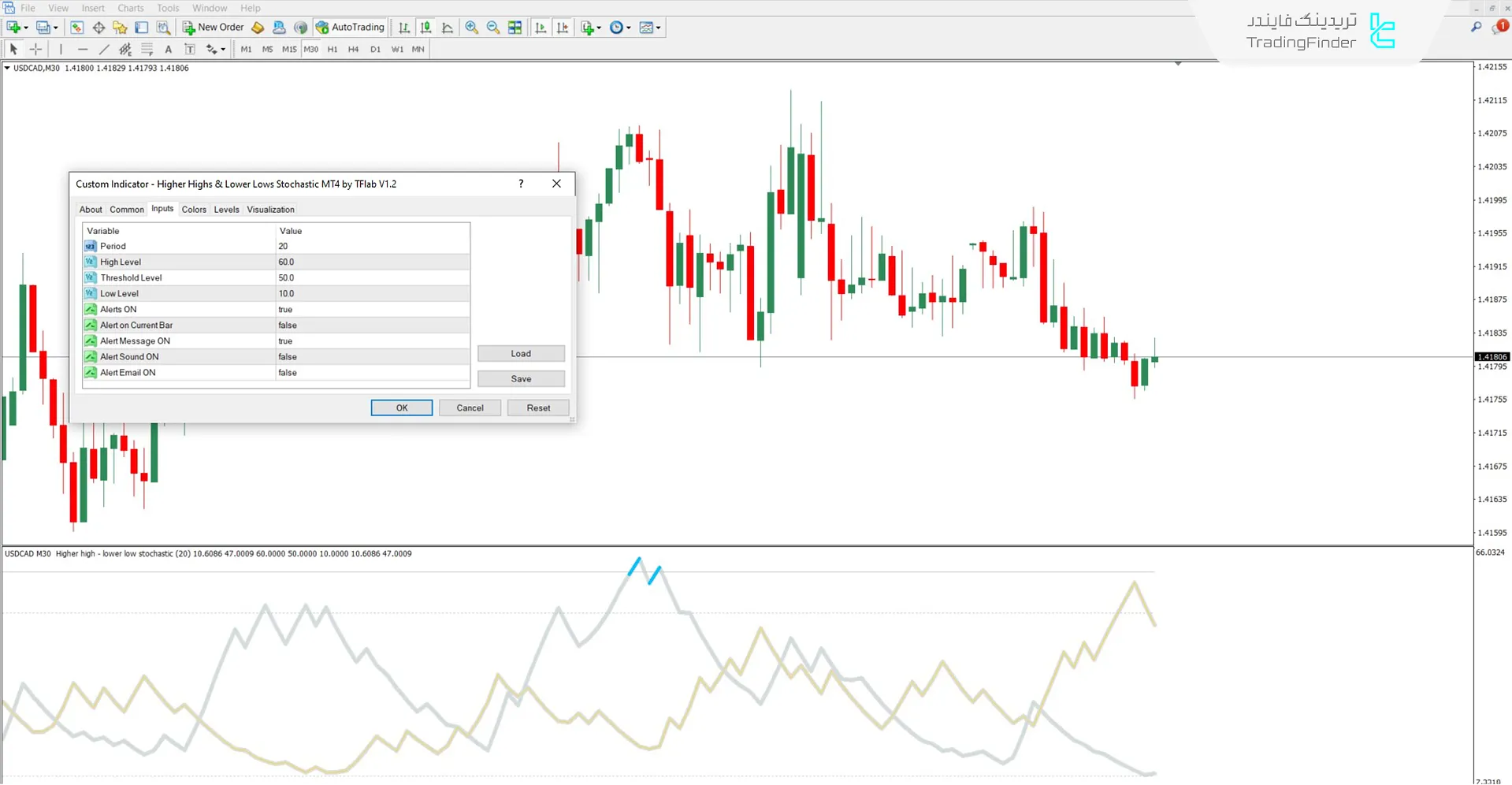Set Alert Sound ON to true
Image resolution: width=1512 pixels, height=785 pixels.
point(370,356)
